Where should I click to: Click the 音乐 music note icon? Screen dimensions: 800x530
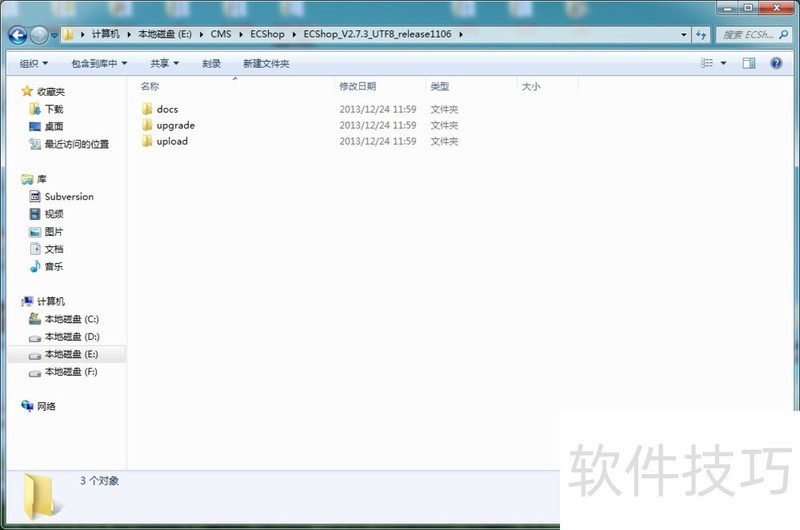point(35,266)
